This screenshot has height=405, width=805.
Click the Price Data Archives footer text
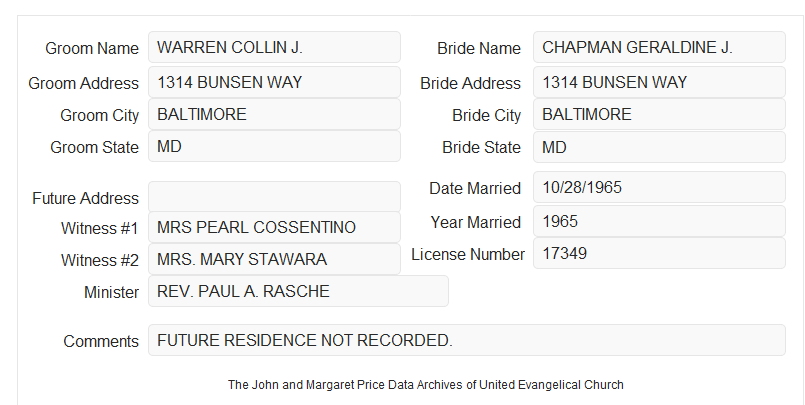(x=426, y=385)
